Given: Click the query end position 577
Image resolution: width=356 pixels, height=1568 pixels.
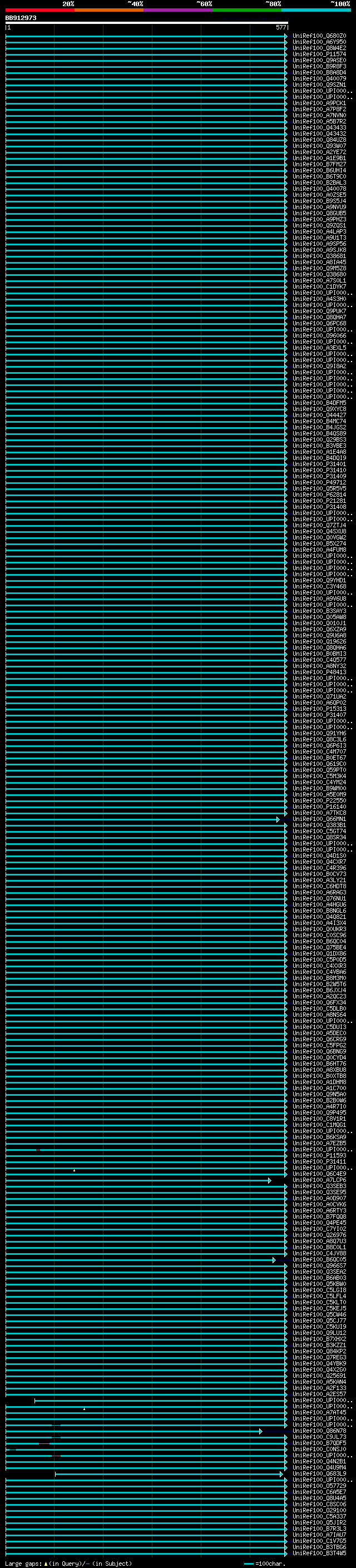Looking at the screenshot, I should pyautogui.click(x=280, y=27).
